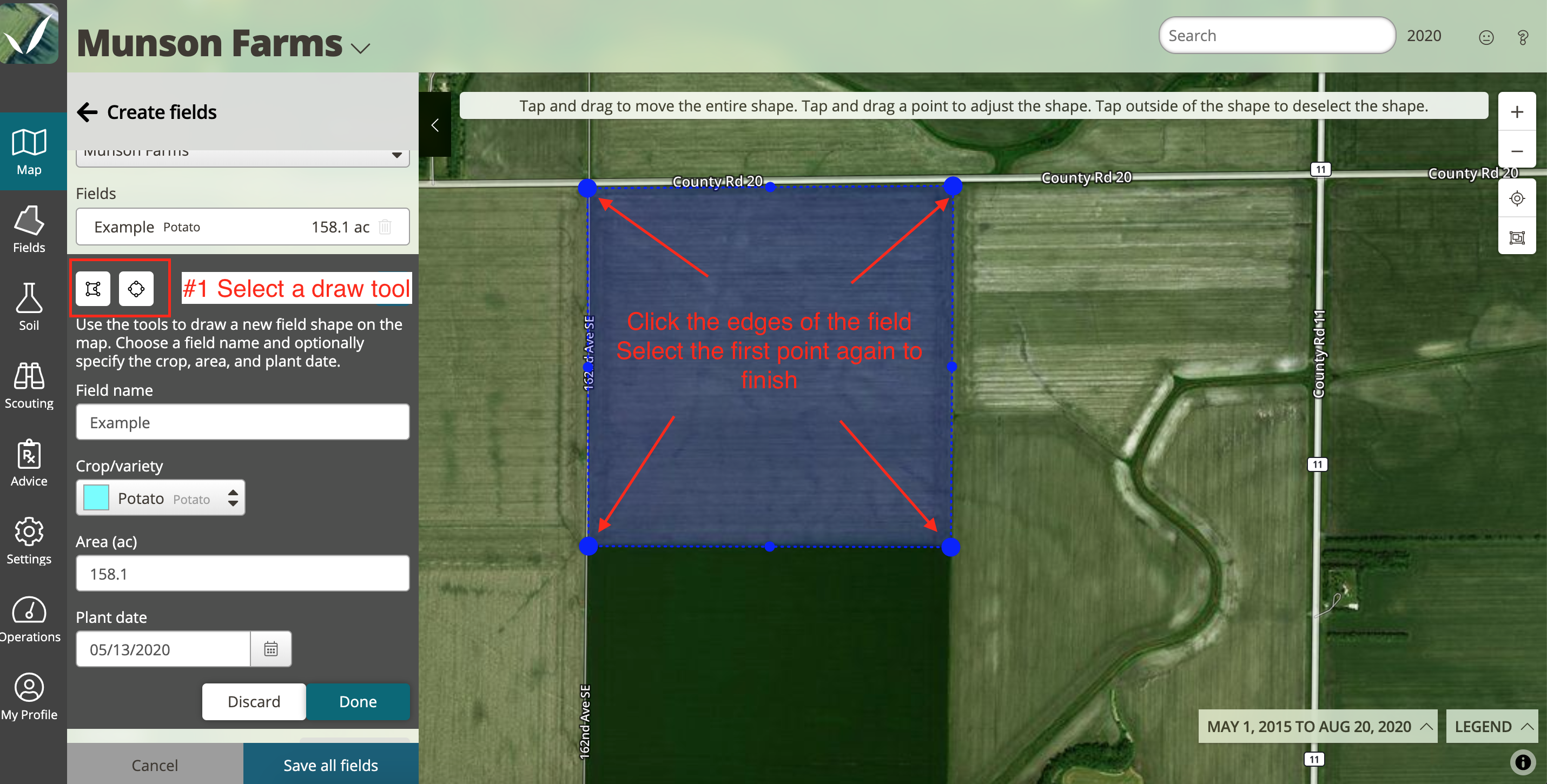Click the right edge midpoint handle
This screenshot has height=784, width=1547.
952,367
